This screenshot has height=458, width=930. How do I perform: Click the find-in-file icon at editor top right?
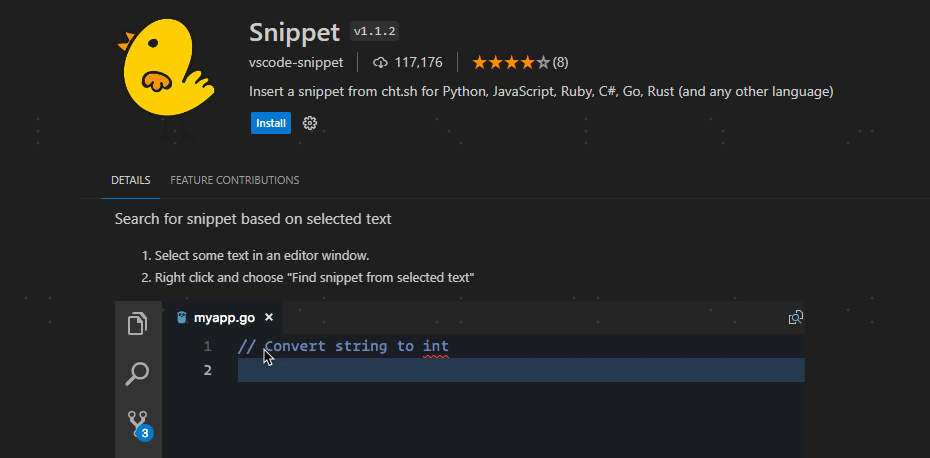coord(795,317)
